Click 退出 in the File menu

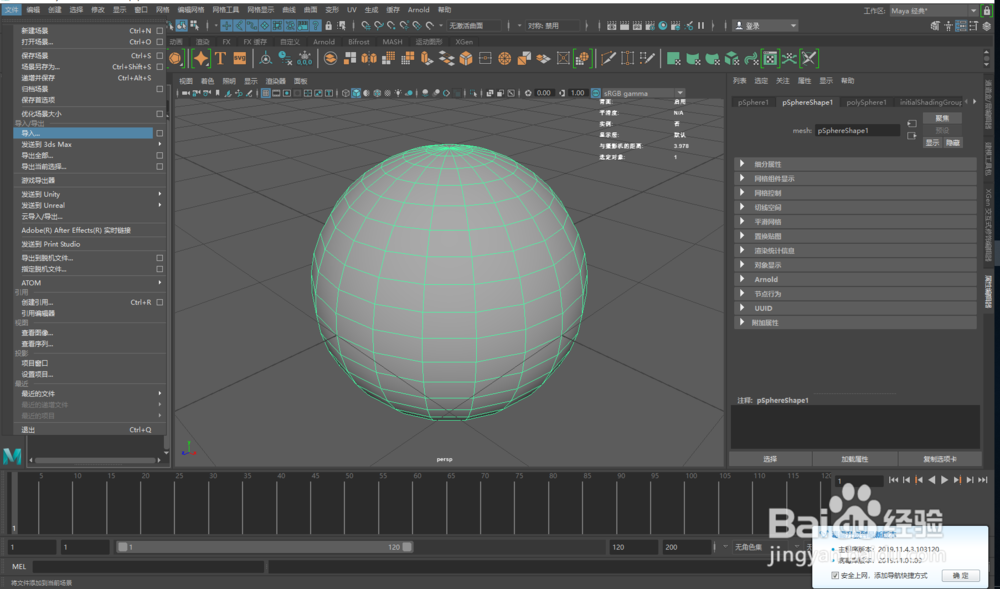[x=89, y=430]
